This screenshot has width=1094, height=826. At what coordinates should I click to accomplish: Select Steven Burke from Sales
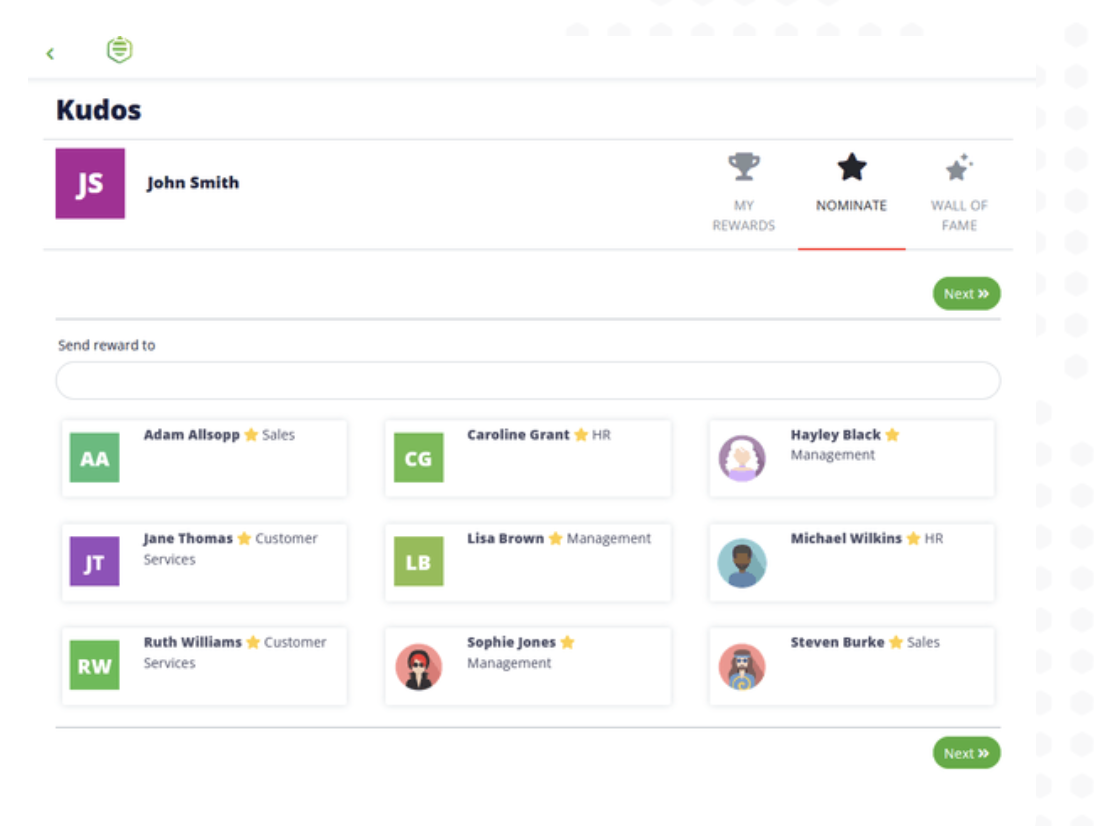click(851, 665)
